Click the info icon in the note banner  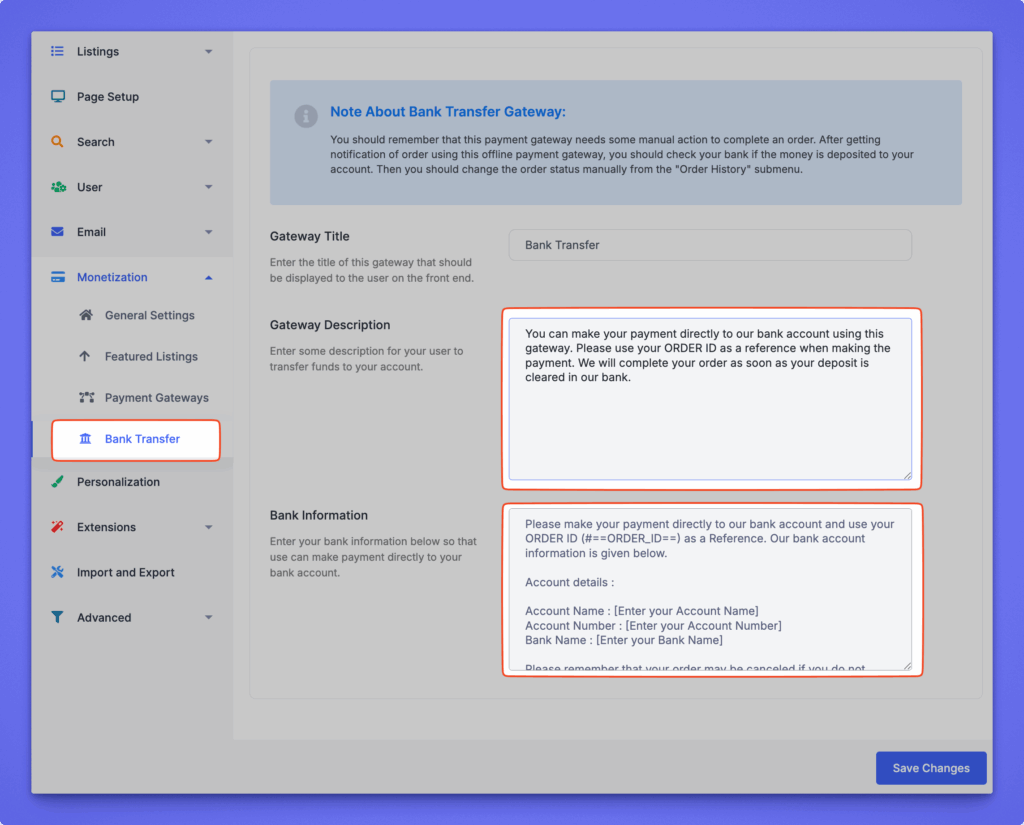click(x=306, y=117)
